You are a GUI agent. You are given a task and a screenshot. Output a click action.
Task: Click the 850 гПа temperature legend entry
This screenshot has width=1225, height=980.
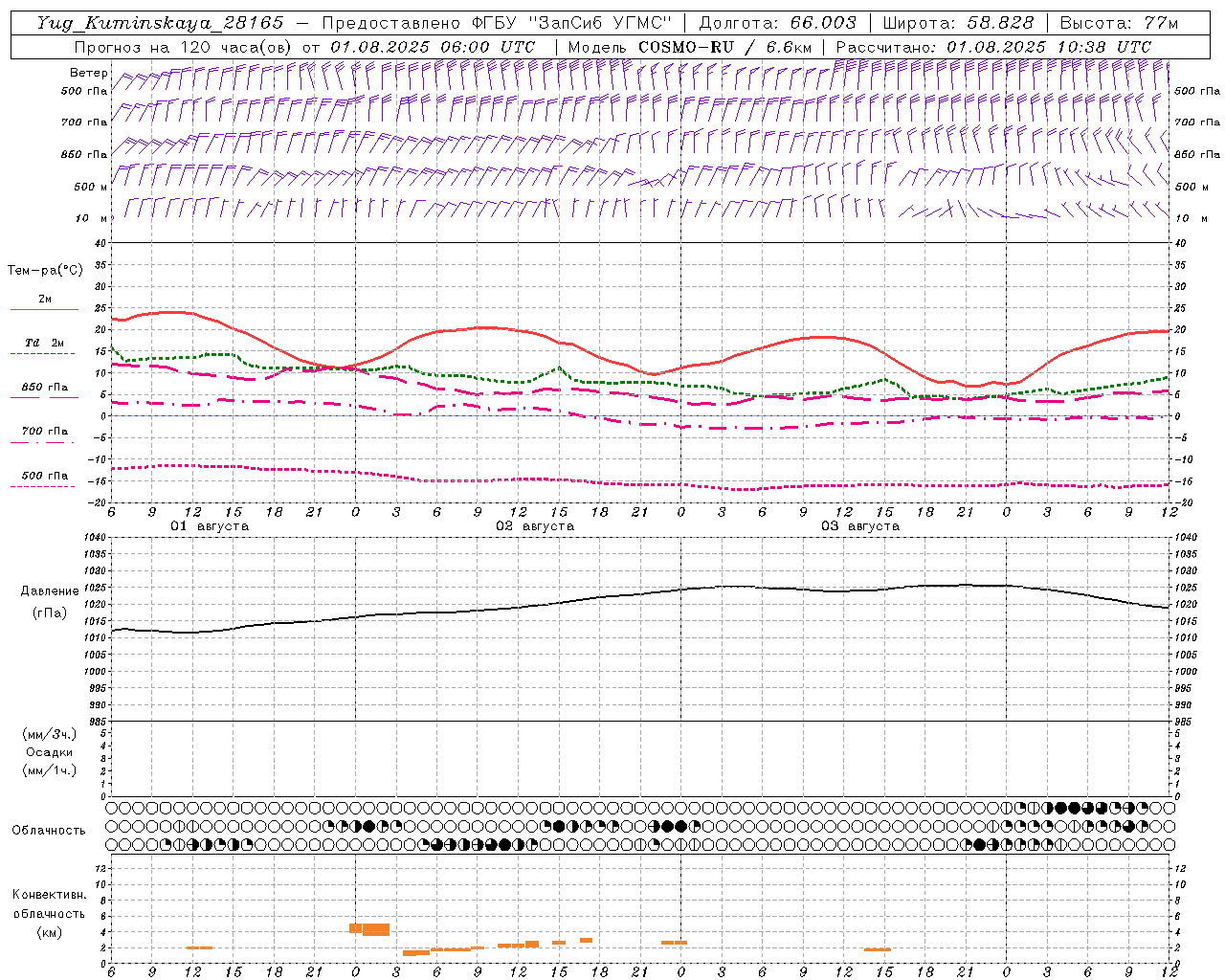point(44,388)
